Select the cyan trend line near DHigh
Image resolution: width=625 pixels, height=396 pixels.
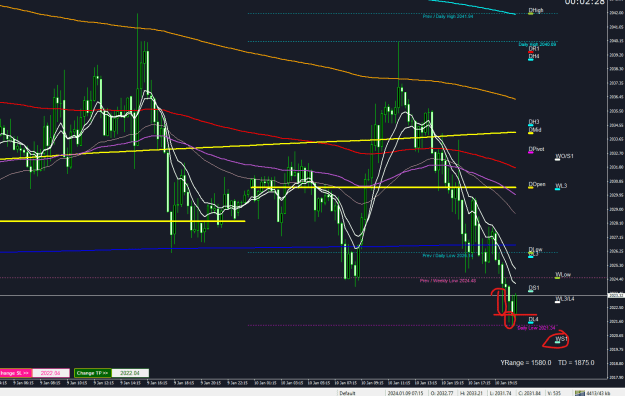click(x=472, y=6)
